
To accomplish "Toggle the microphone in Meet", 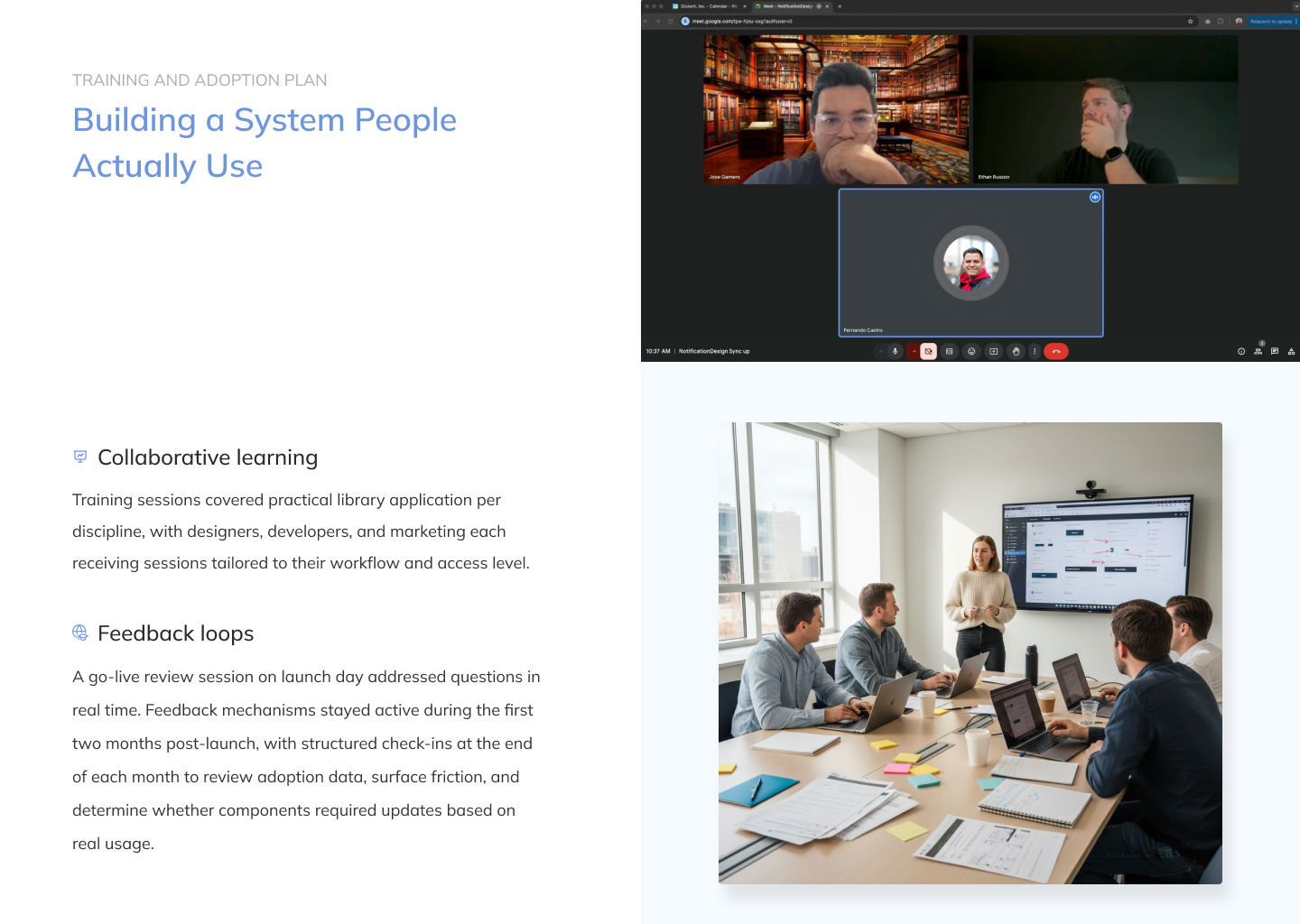I will (x=895, y=352).
